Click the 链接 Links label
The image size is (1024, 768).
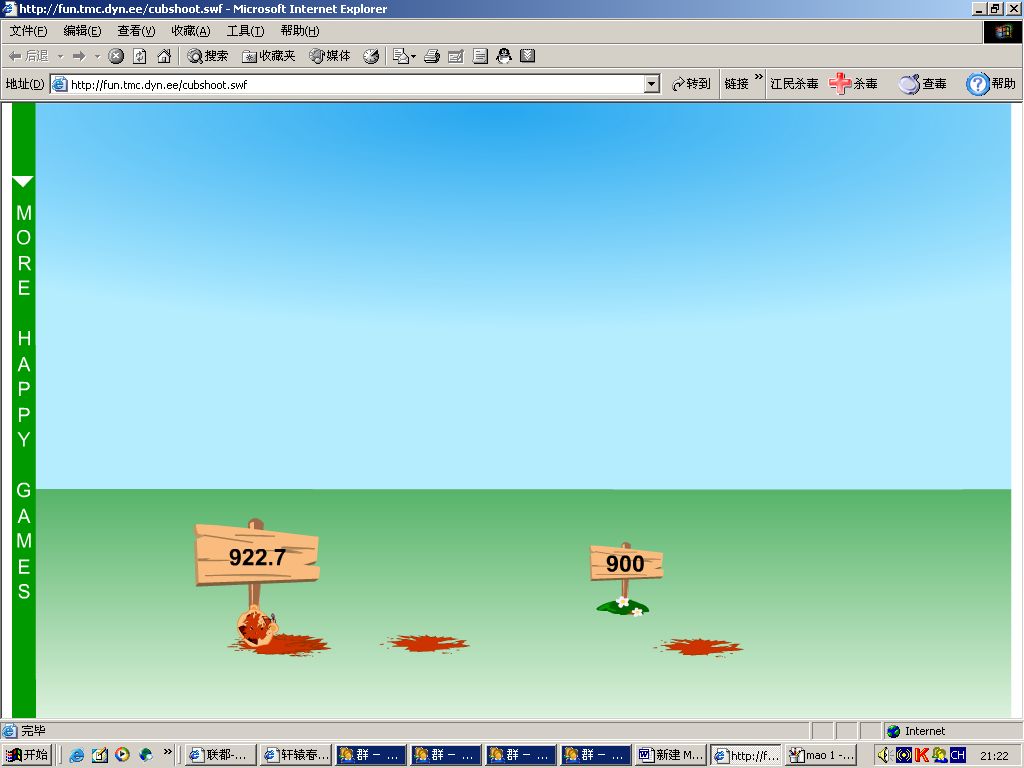(736, 84)
